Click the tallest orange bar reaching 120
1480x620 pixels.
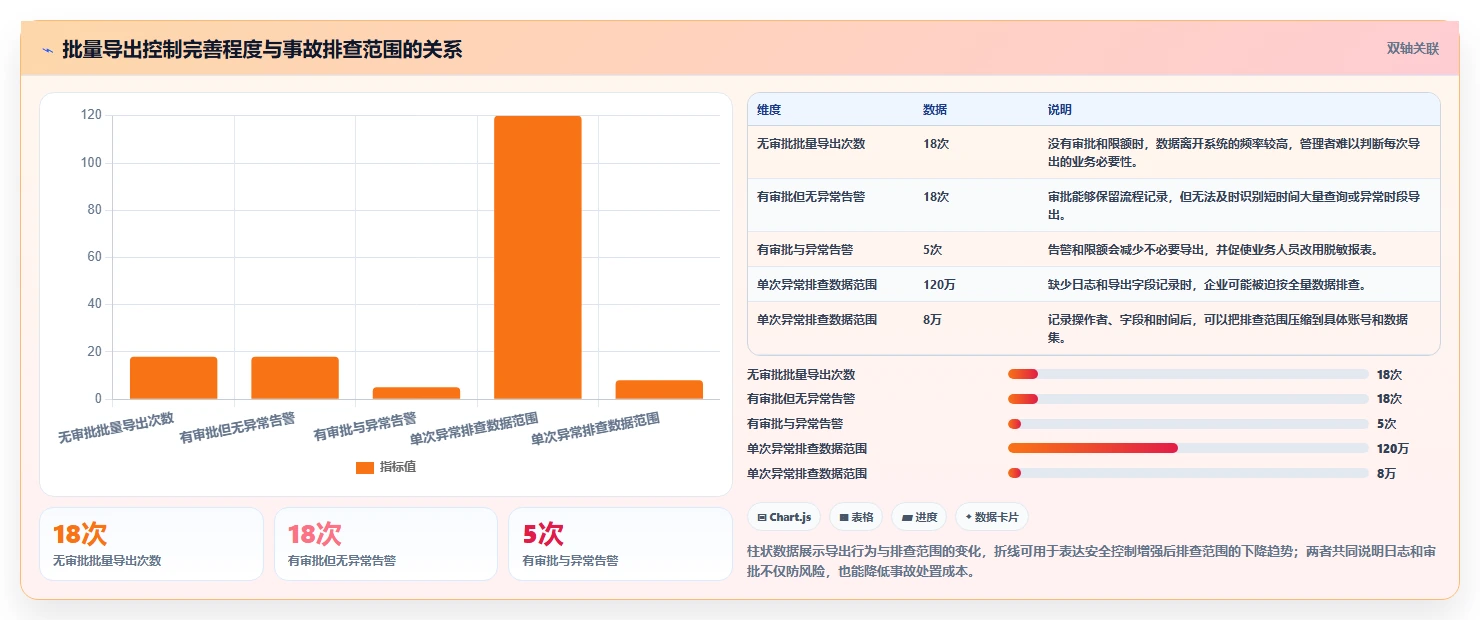538,257
